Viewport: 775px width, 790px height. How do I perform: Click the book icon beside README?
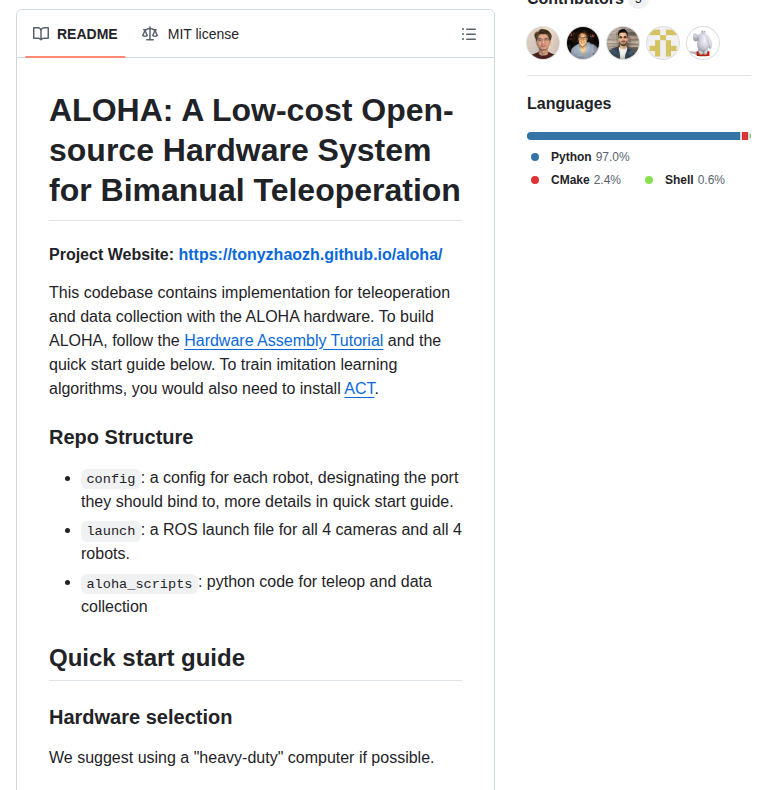41,34
